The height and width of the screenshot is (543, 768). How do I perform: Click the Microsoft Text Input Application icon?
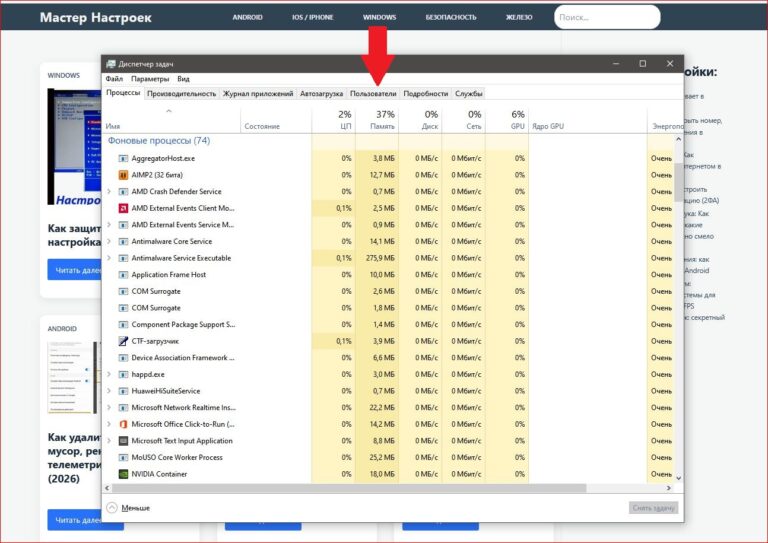tap(123, 441)
